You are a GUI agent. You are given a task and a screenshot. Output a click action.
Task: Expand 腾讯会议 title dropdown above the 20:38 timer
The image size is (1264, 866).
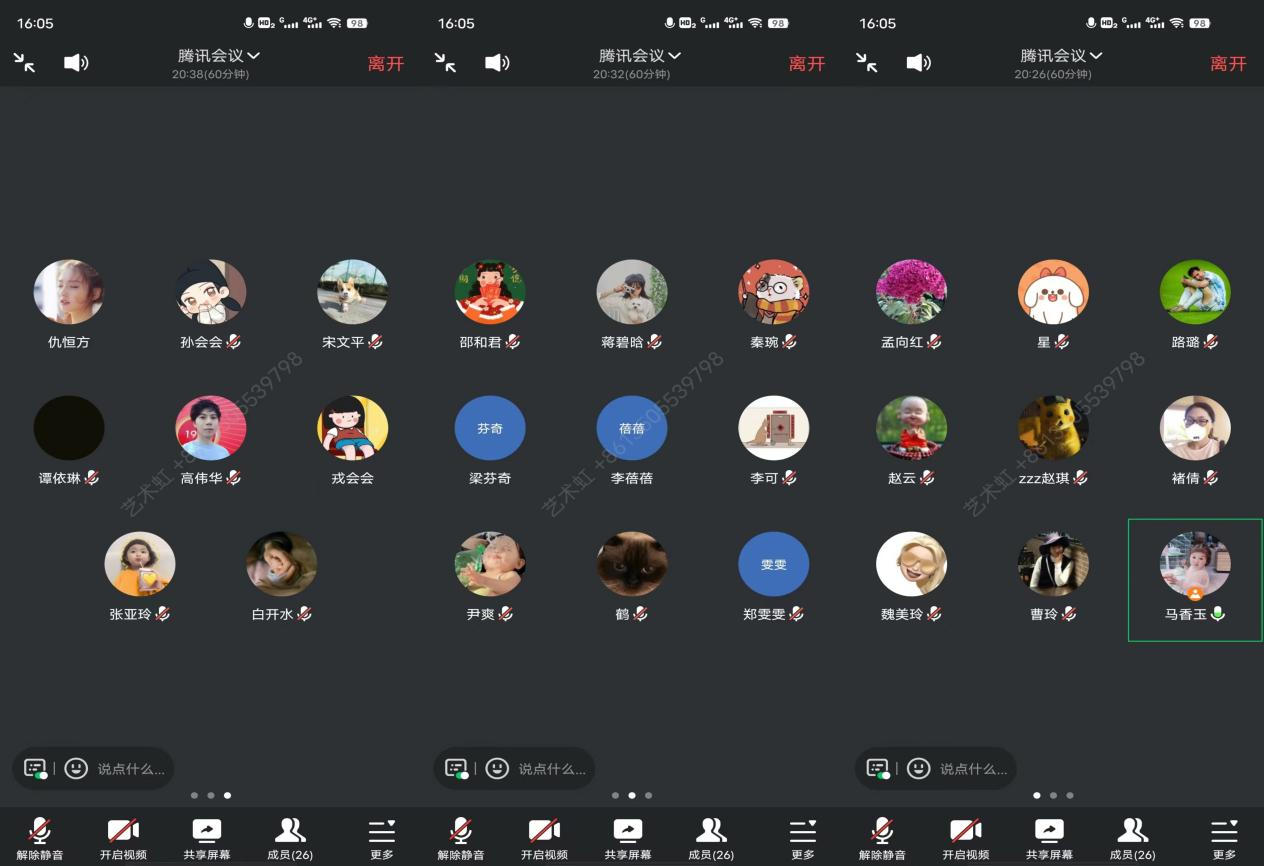(219, 56)
